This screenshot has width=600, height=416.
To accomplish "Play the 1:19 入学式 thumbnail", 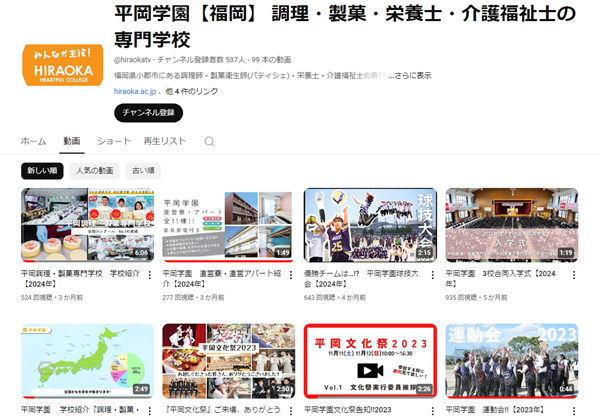I will (x=512, y=225).
